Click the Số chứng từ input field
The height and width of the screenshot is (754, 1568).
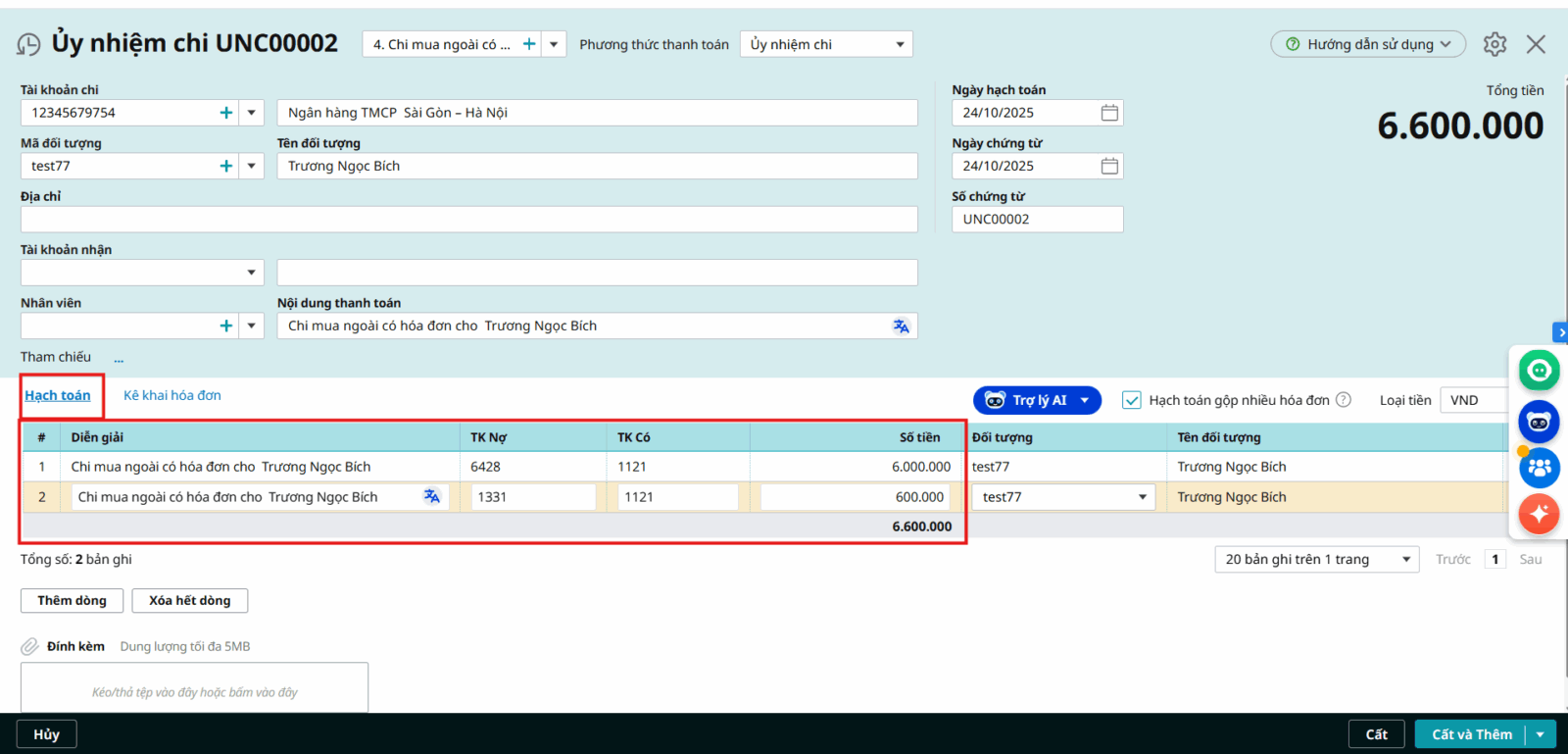click(x=1037, y=220)
